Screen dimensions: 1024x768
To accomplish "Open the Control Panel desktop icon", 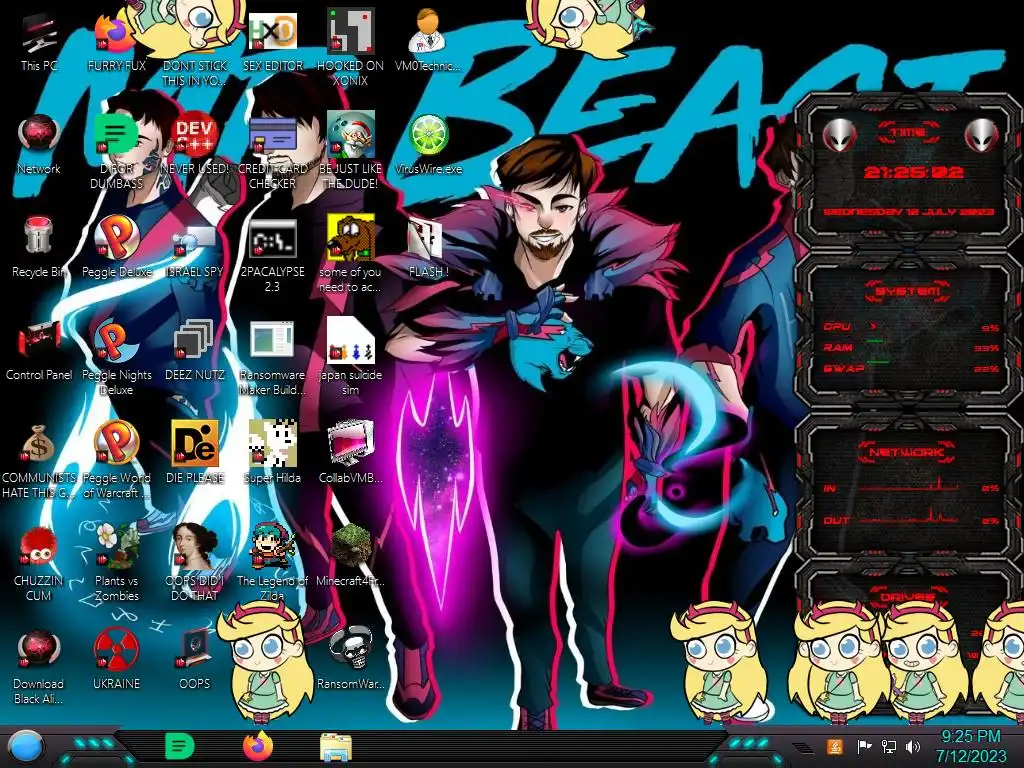I will tap(39, 351).
